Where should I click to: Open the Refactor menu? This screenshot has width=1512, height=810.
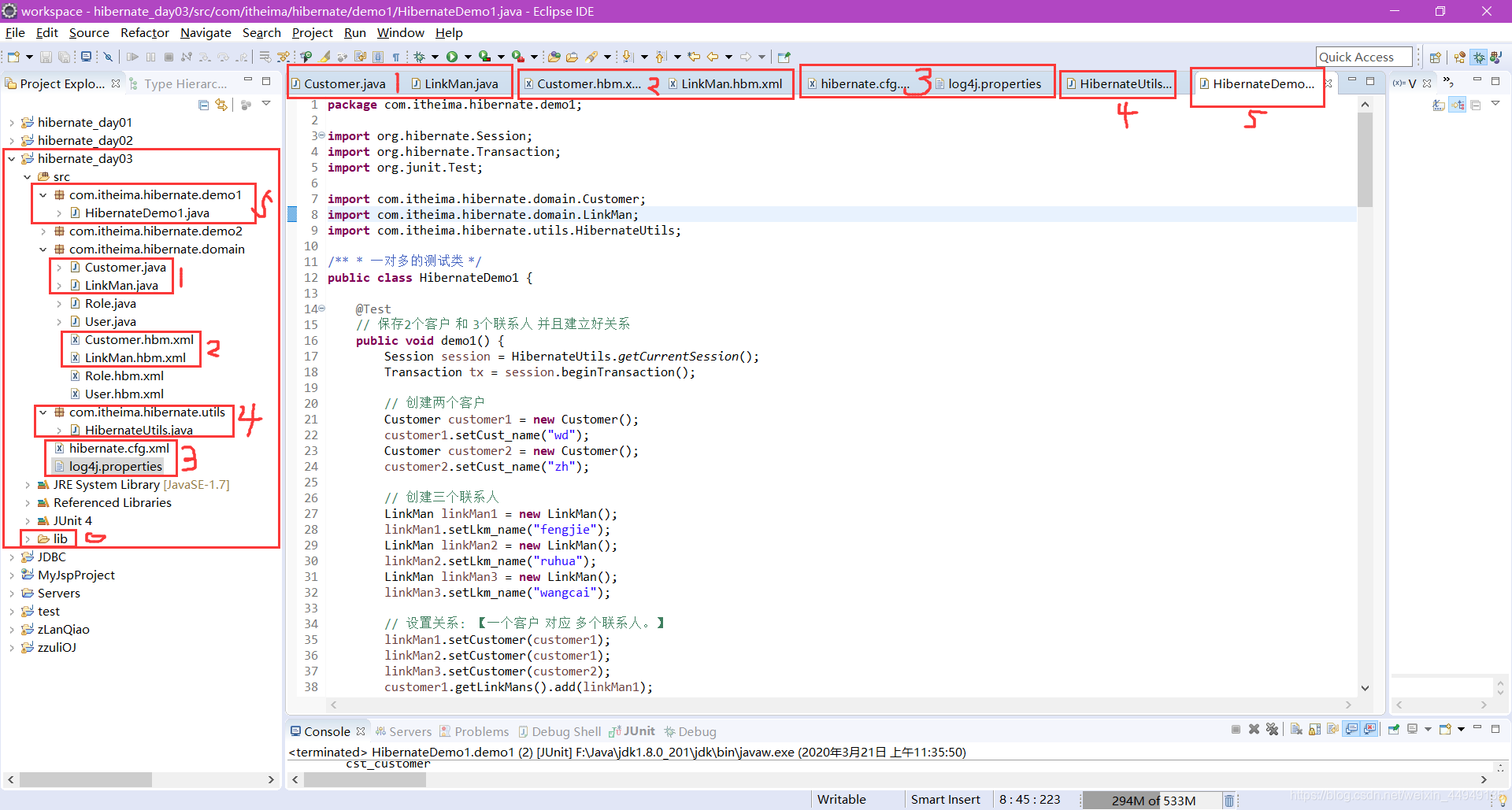144,32
